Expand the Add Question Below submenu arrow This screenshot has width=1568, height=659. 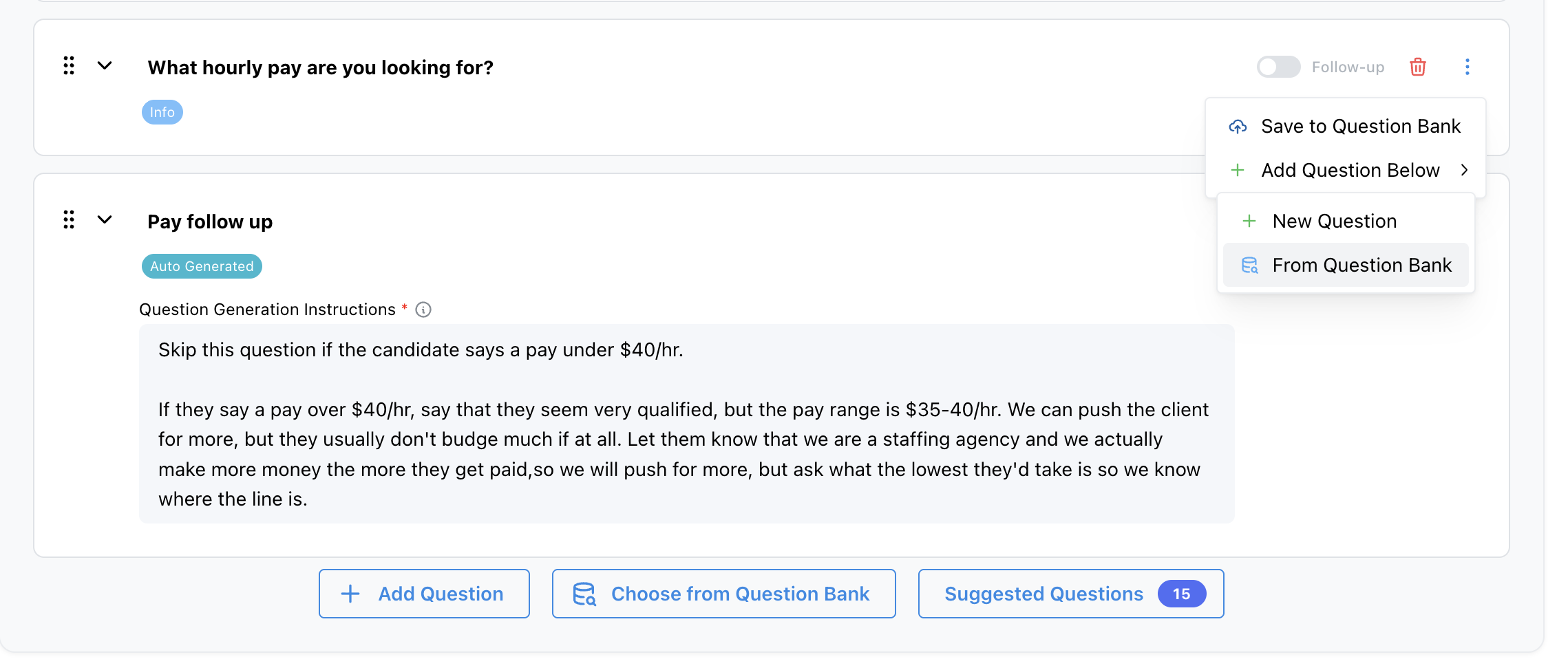(x=1464, y=170)
